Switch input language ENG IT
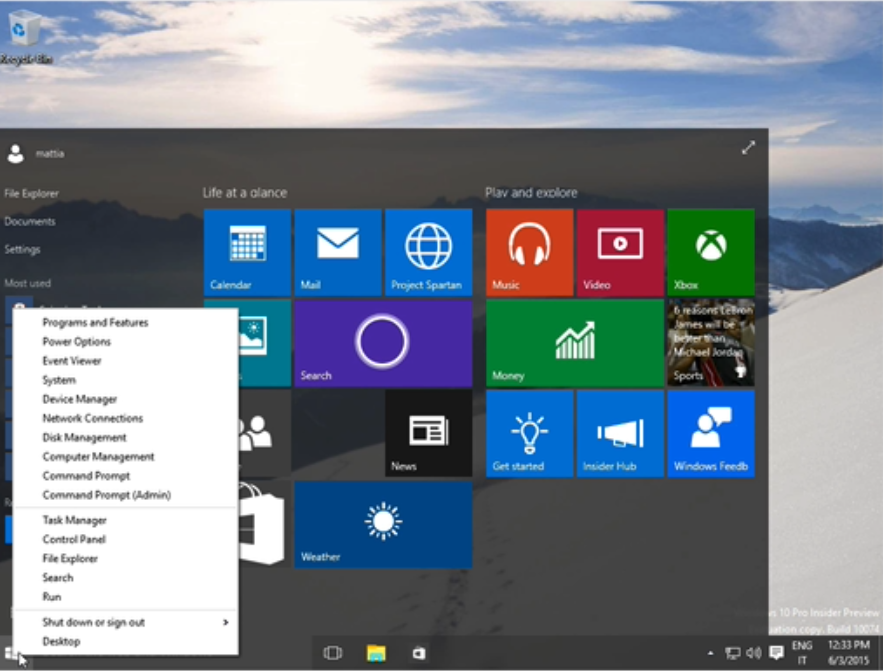The height and width of the screenshot is (671, 883). tap(802, 653)
